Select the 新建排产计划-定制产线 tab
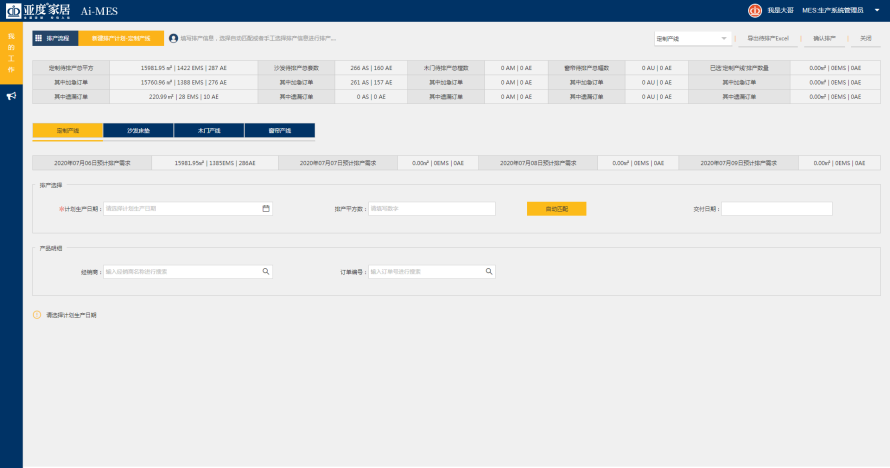The width and height of the screenshot is (890, 468). coord(121,38)
